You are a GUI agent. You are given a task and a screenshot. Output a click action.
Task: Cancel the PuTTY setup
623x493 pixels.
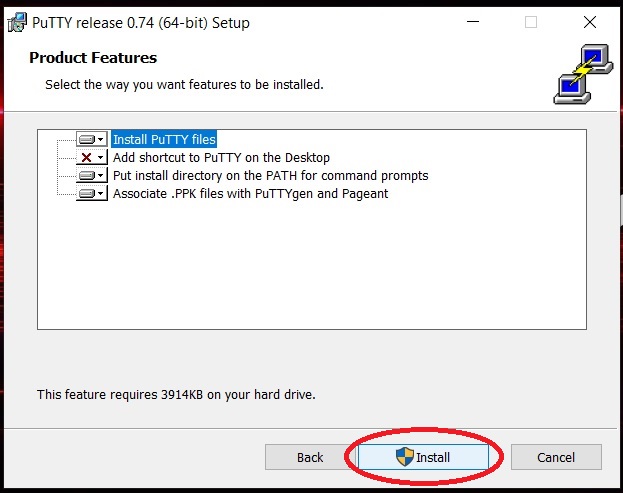[556, 457]
